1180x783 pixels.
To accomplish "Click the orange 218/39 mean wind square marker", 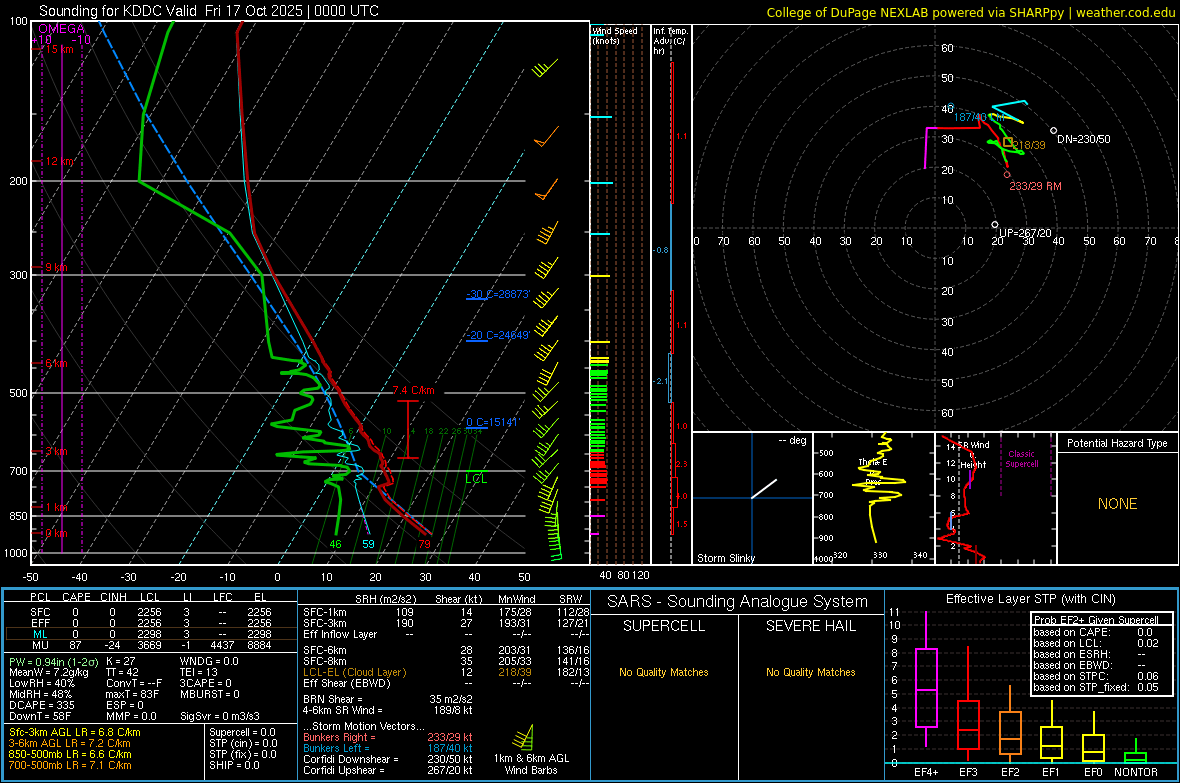I will 1008,142.
